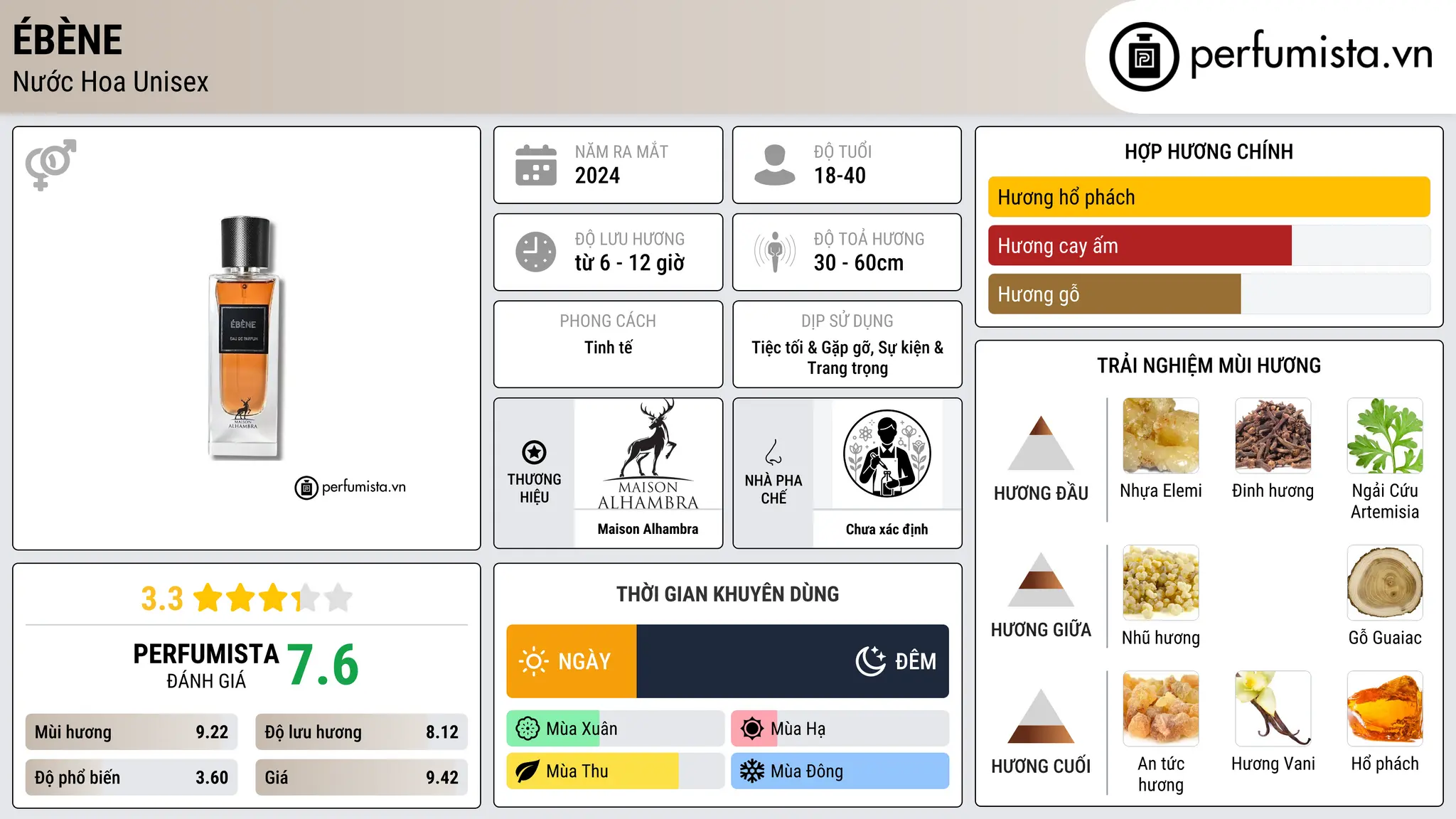Click the sun icon for Mùa Hạ
This screenshot has height=819, width=1456.
pos(752,729)
